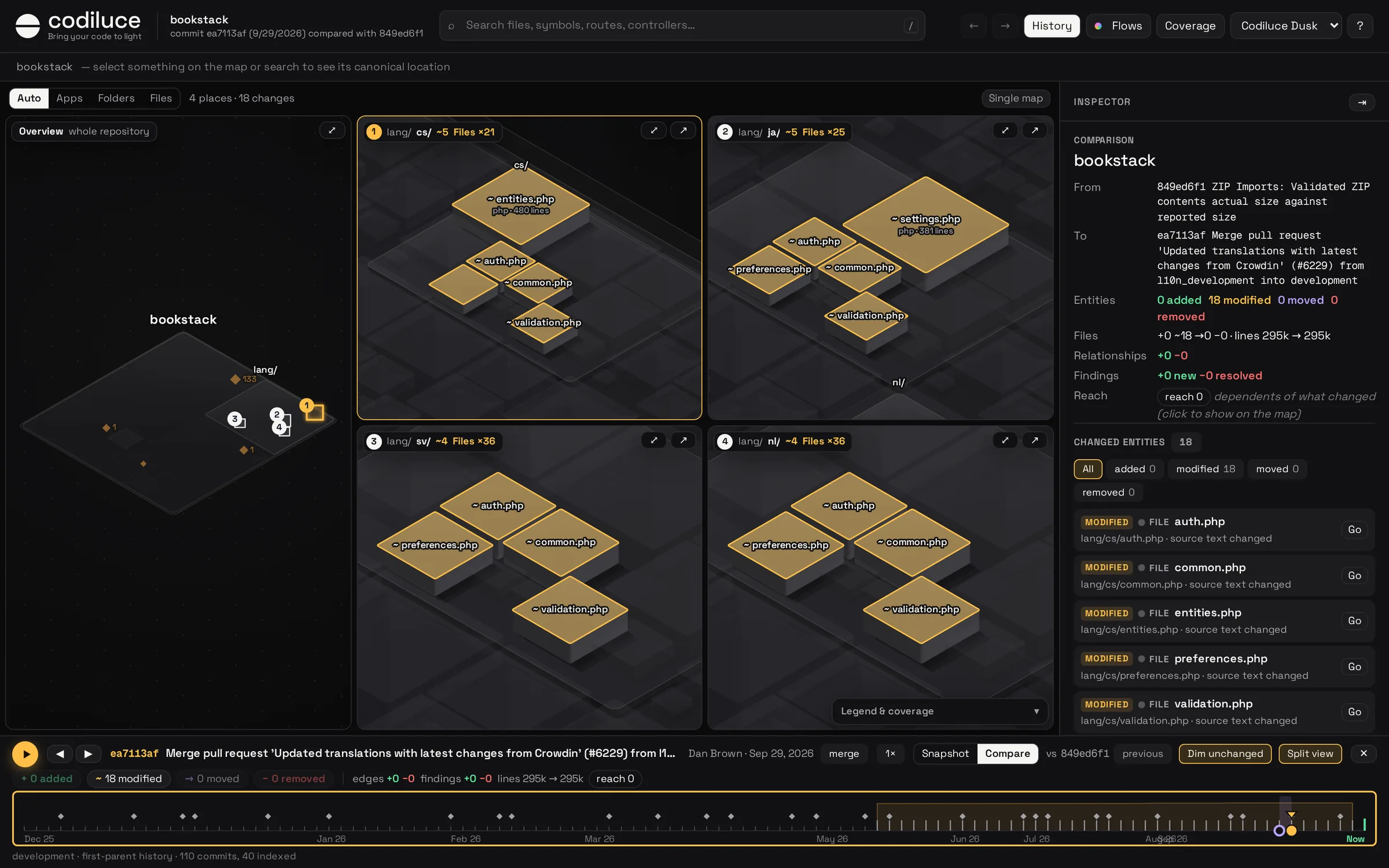The width and height of the screenshot is (1389, 868).
Task: Go back with the left arrow
Action: click(x=974, y=26)
